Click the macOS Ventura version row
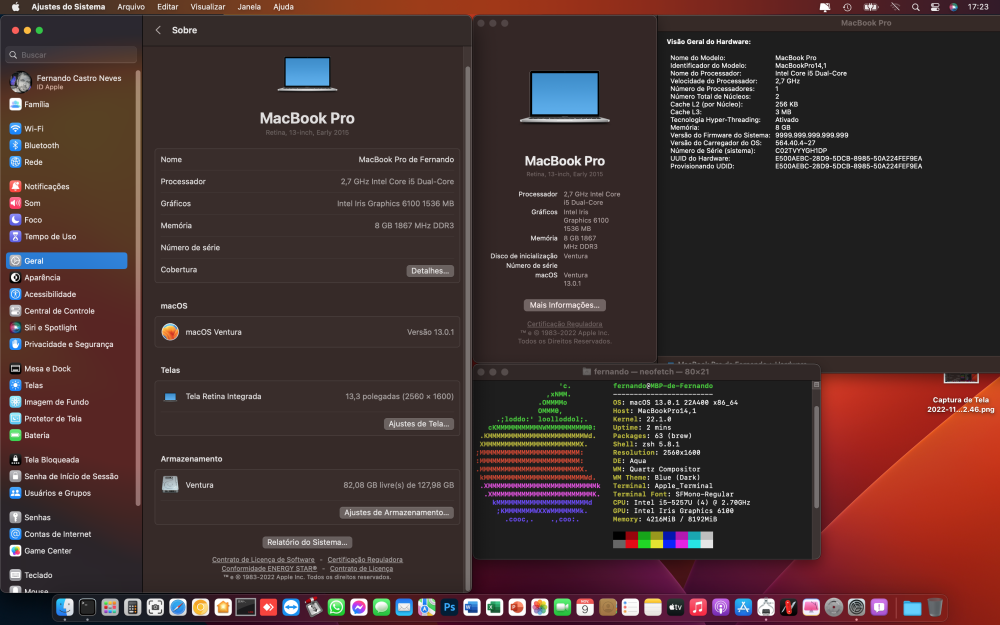 tap(307, 332)
